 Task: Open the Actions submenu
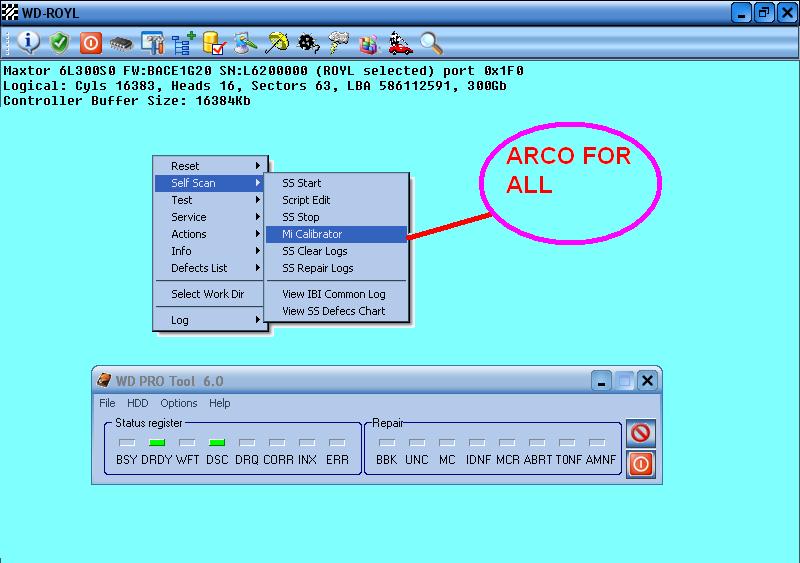pyautogui.click(x=211, y=234)
